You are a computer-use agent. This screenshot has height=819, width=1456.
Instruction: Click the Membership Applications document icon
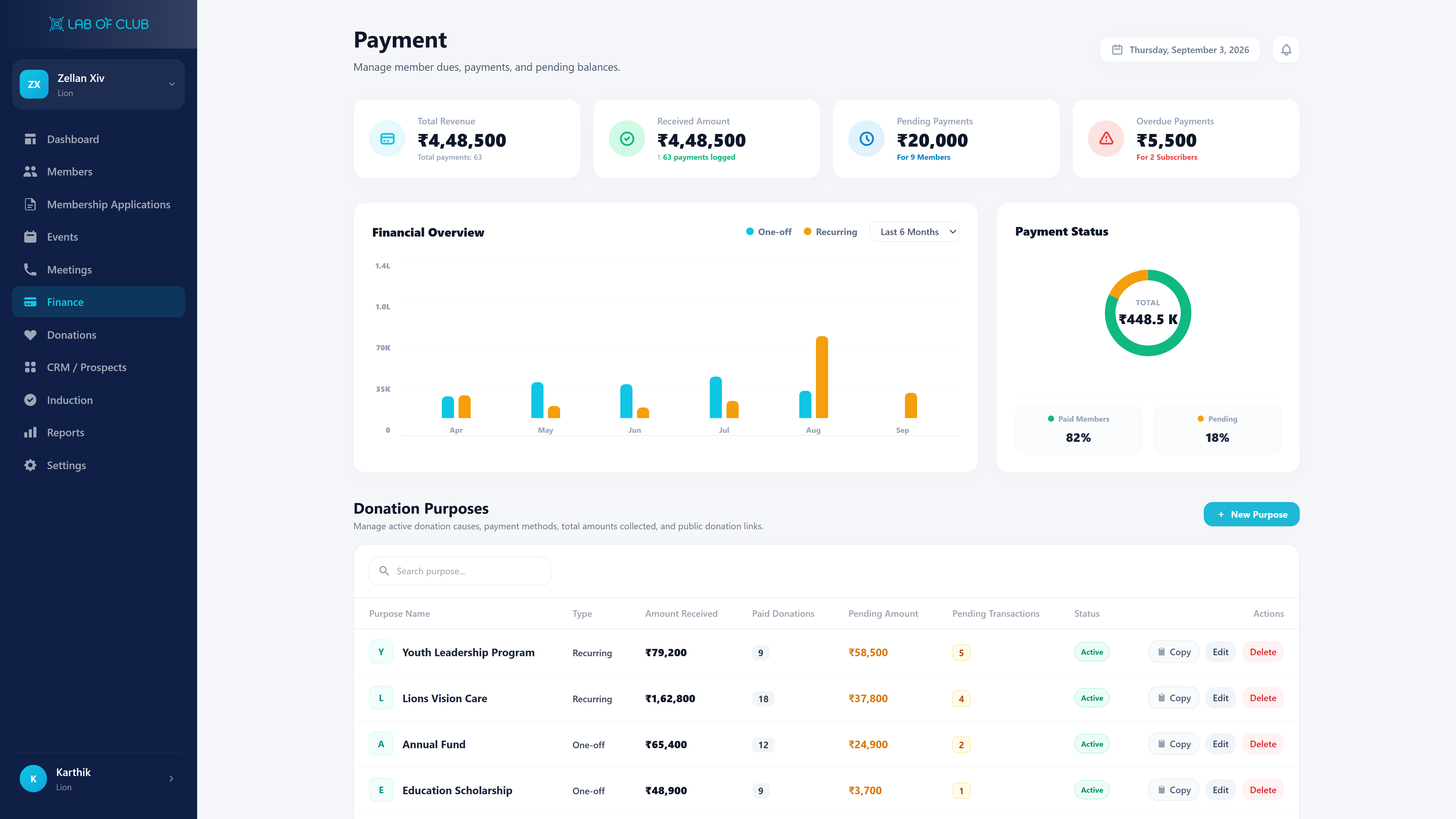(x=31, y=204)
